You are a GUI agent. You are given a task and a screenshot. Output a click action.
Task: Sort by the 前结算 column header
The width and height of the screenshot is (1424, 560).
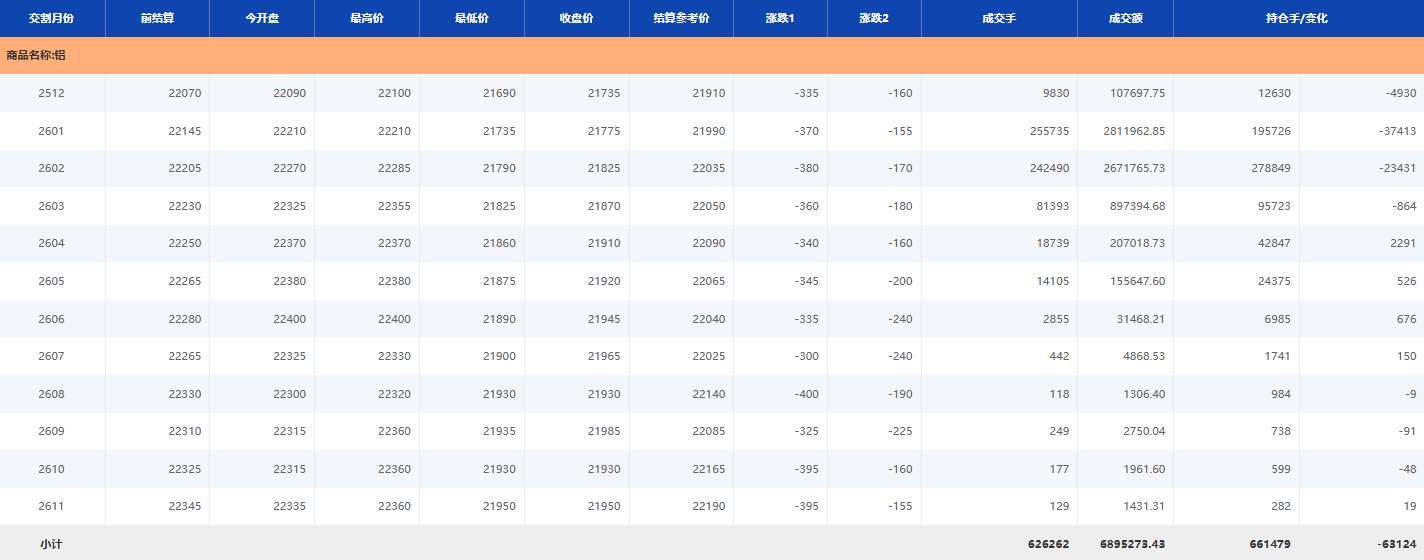pyautogui.click(x=157, y=19)
